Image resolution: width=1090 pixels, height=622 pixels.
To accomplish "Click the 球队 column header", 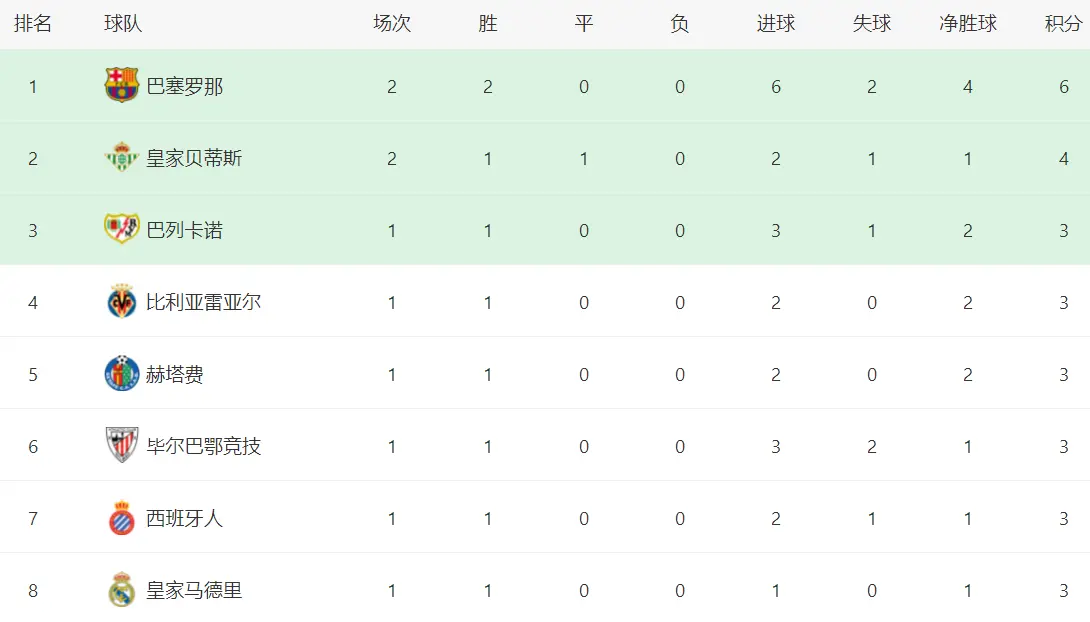I will (123, 24).
